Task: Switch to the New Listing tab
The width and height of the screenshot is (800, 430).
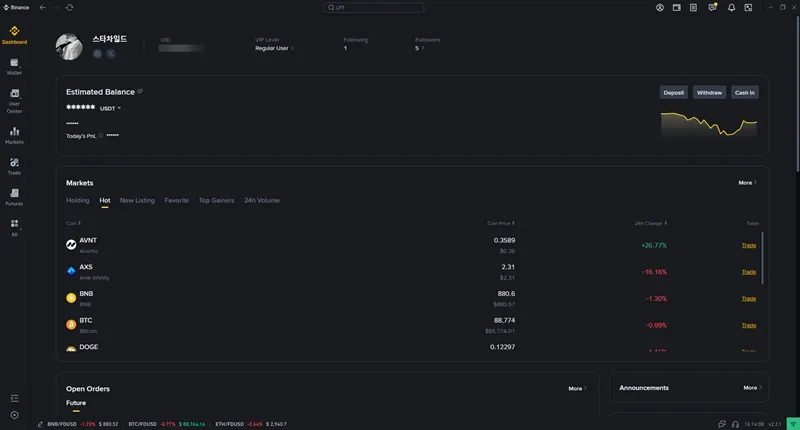Action: coord(137,200)
